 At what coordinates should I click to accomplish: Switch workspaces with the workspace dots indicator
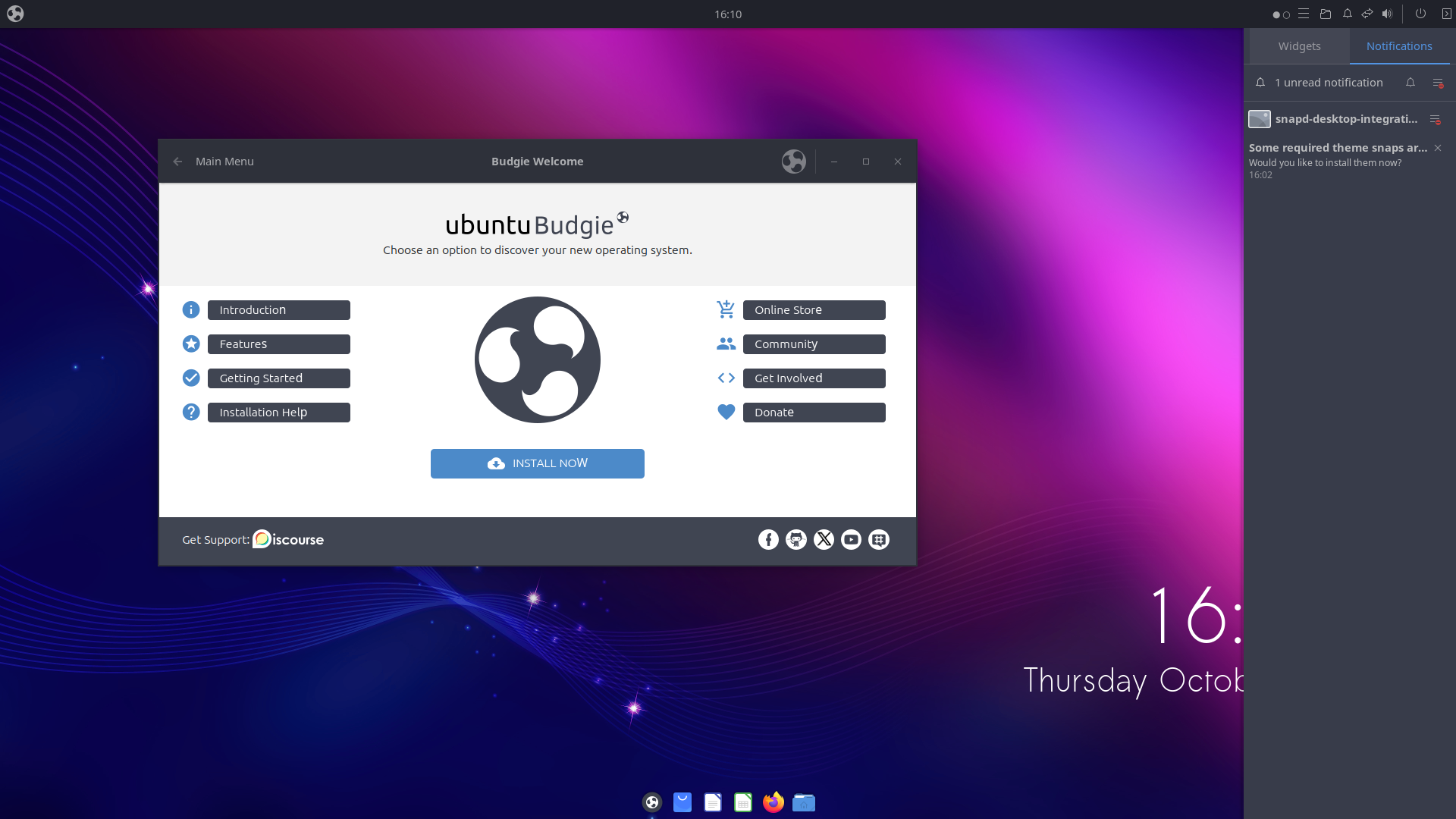[x=1281, y=14]
